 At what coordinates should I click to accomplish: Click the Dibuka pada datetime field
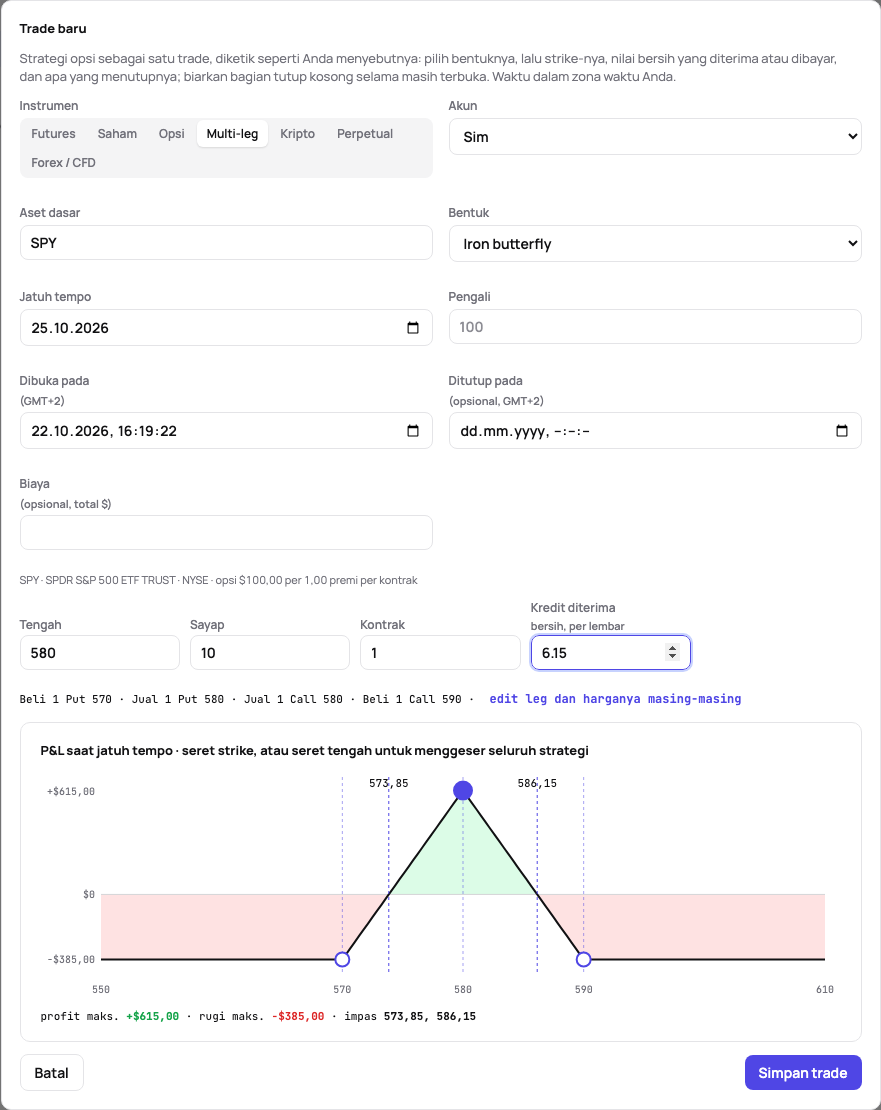click(x=226, y=431)
